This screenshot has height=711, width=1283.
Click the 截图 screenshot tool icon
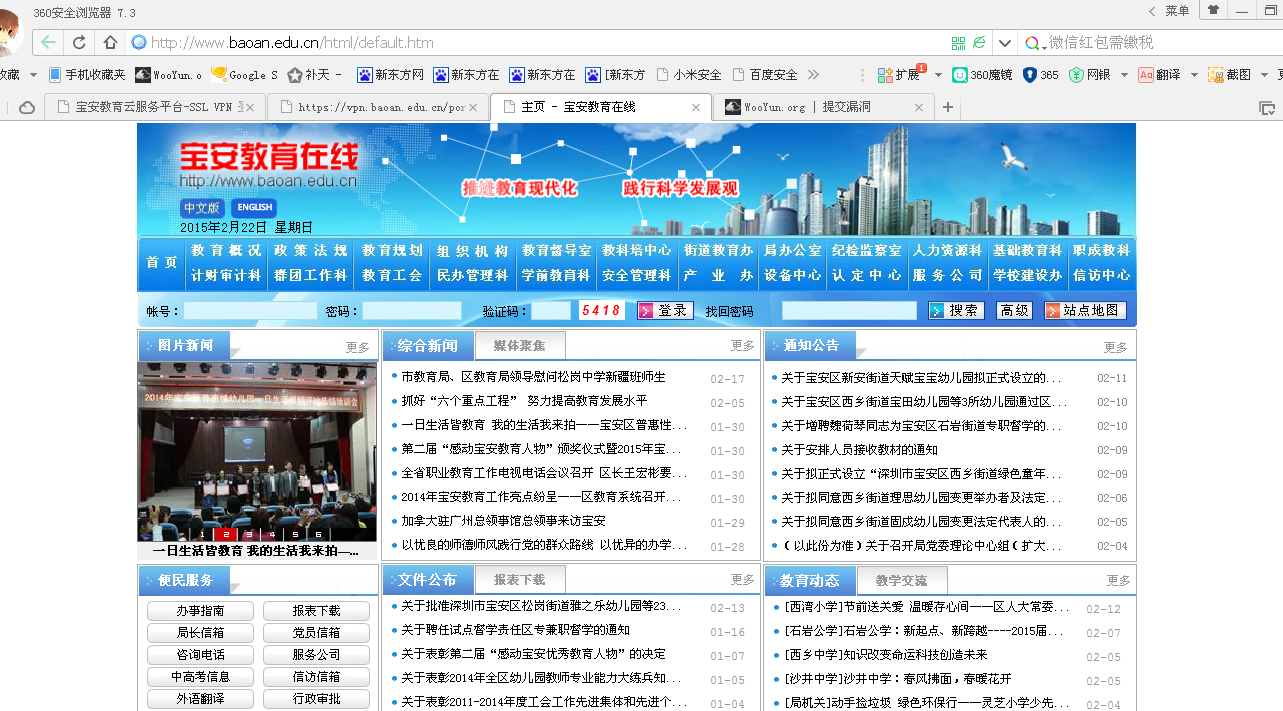coord(1216,75)
